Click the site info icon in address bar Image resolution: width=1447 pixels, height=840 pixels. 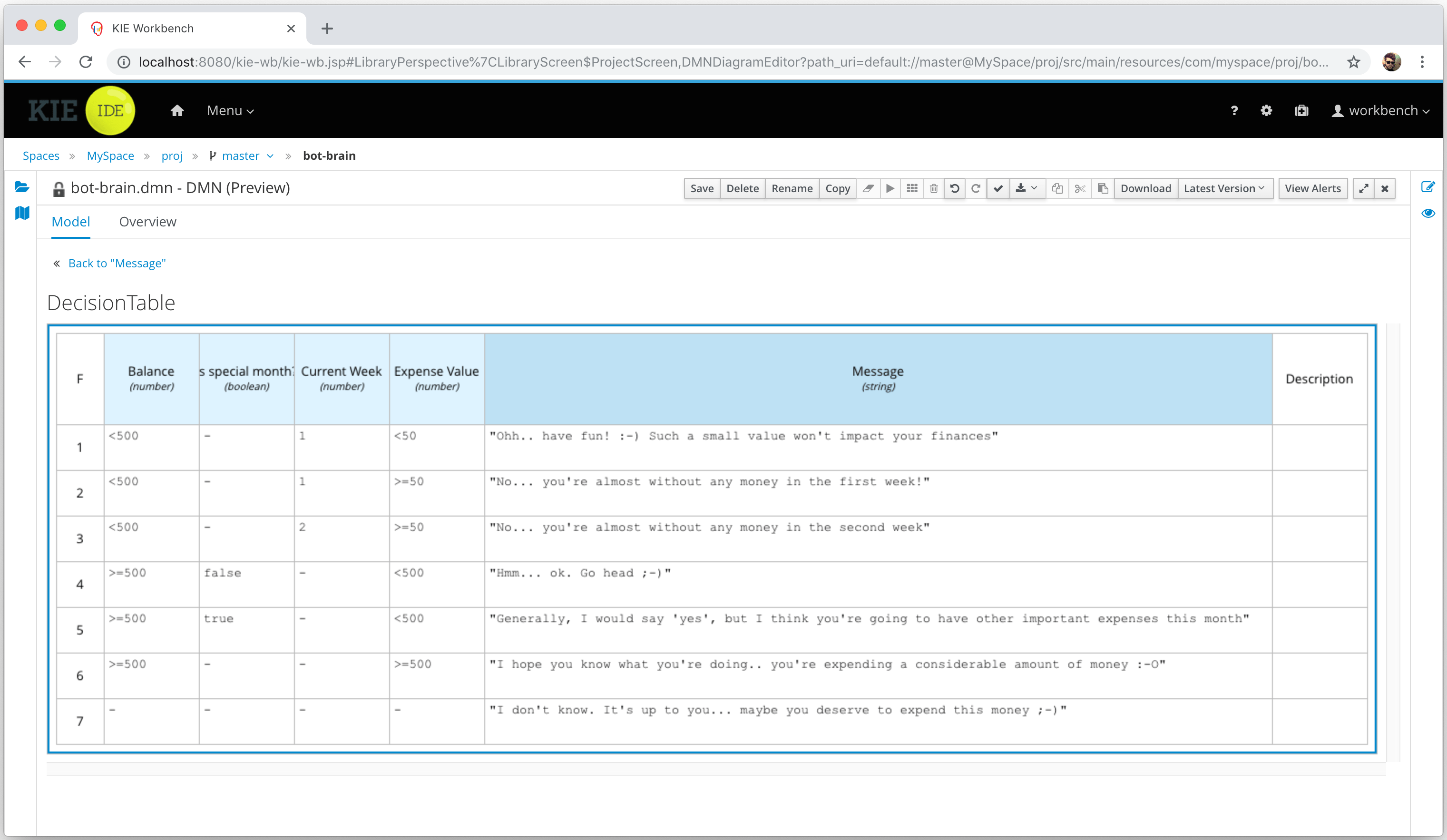tap(124, 62)
